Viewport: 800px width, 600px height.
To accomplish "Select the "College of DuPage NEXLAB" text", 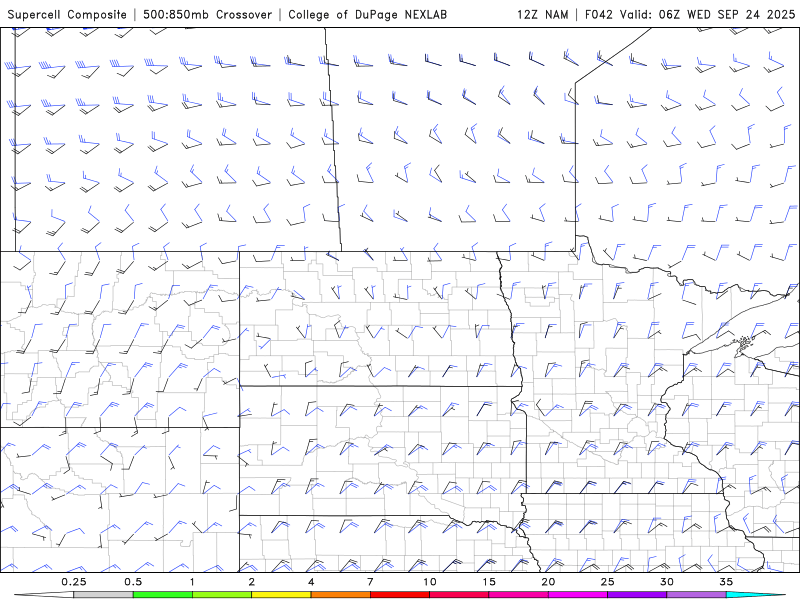I will [x=367, y=14].
